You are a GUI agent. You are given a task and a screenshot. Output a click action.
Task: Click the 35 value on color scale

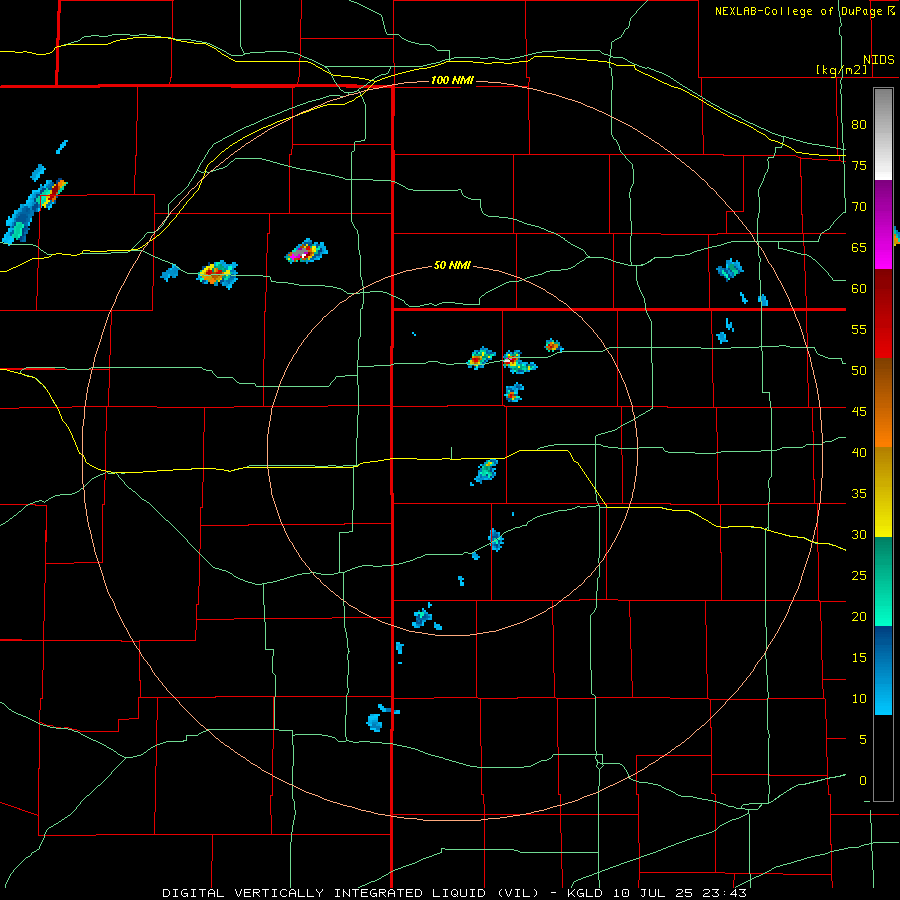pos(859,494)
